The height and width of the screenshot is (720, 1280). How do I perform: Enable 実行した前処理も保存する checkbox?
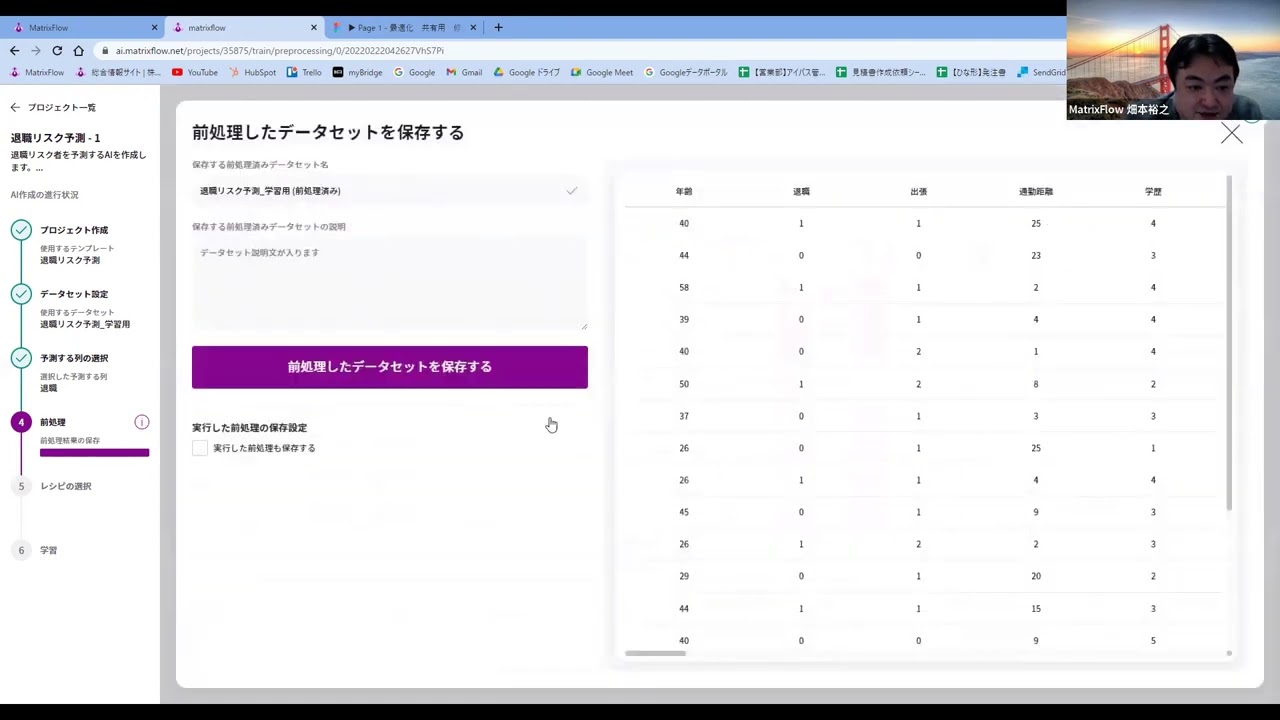(200, 448)
